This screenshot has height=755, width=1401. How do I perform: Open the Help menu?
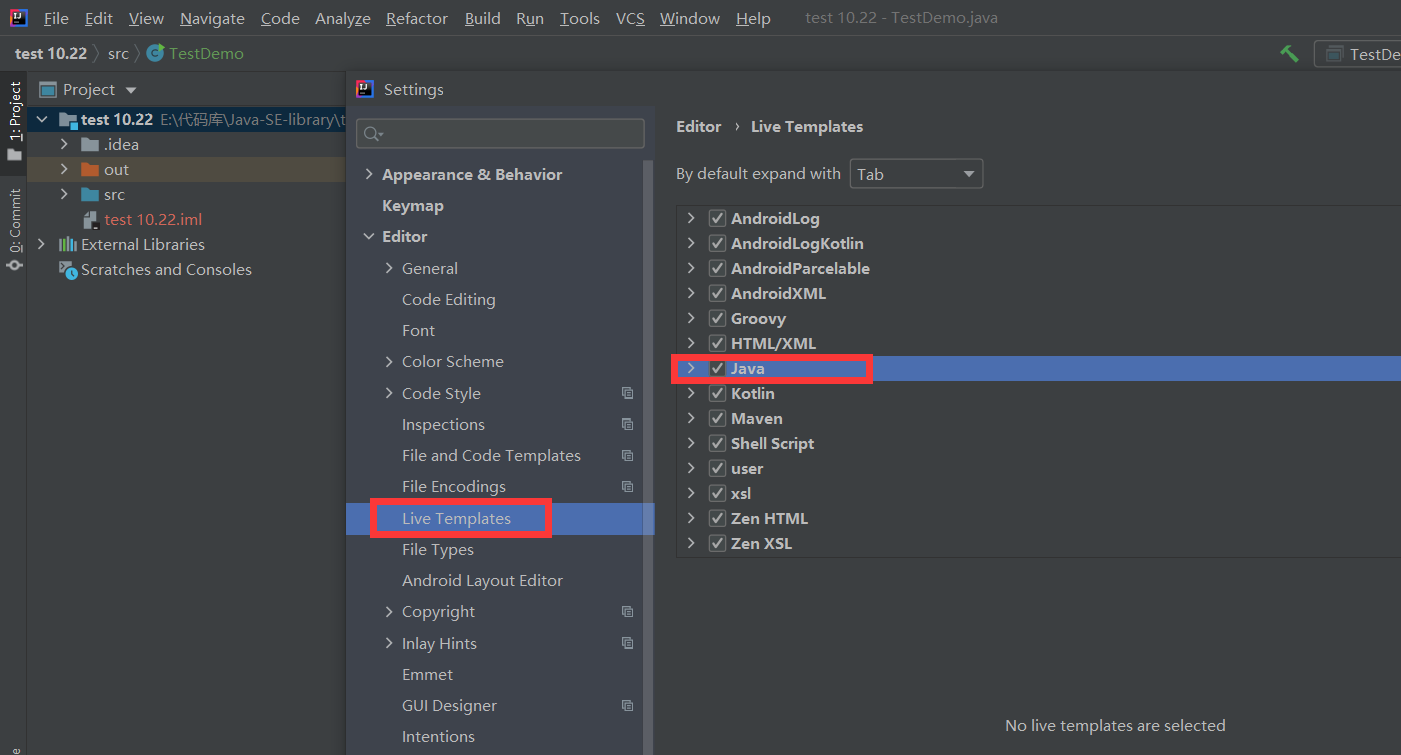pyautogui.click(x=753, y=18)
